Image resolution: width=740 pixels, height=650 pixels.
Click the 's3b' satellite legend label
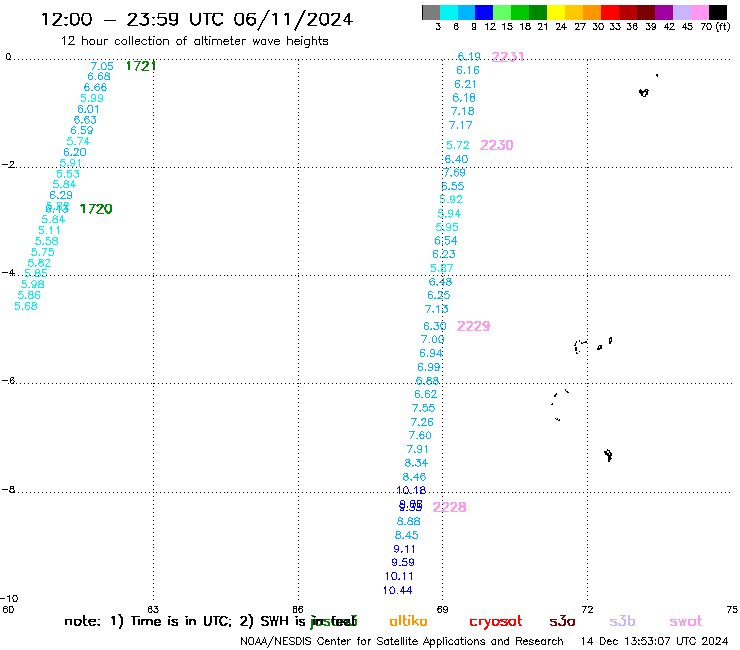pyautogui.click(x=622, y=621)
